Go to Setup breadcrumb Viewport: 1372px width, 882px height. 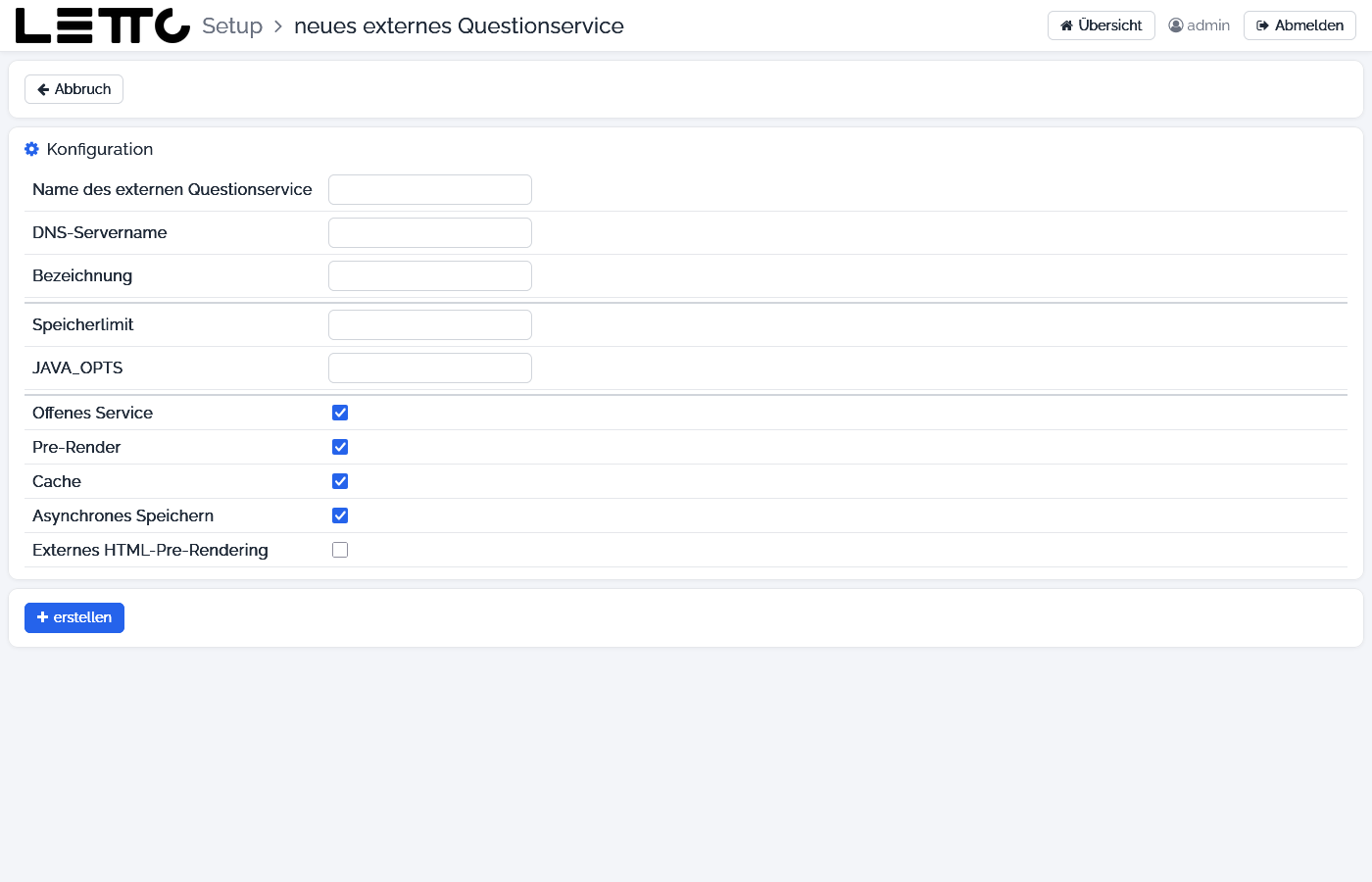232,25
